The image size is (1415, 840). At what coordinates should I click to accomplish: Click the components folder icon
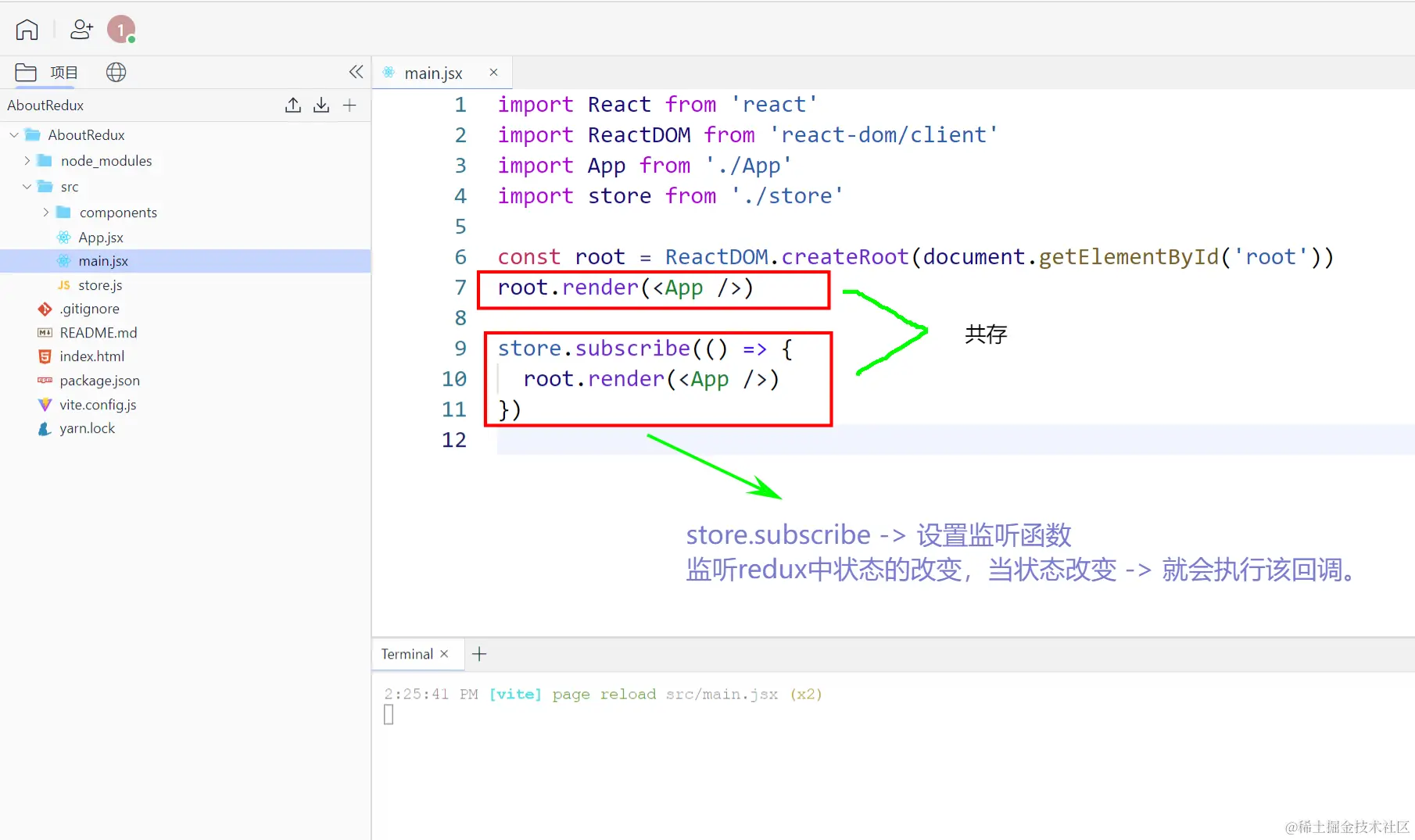pos(64,213)
